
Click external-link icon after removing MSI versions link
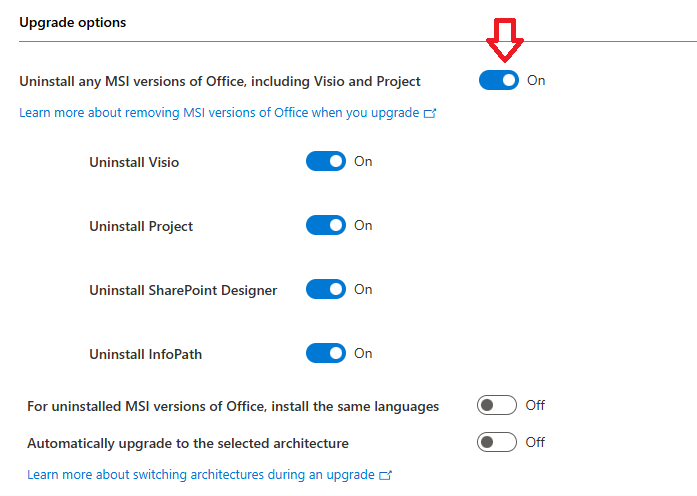click(430, 114)
